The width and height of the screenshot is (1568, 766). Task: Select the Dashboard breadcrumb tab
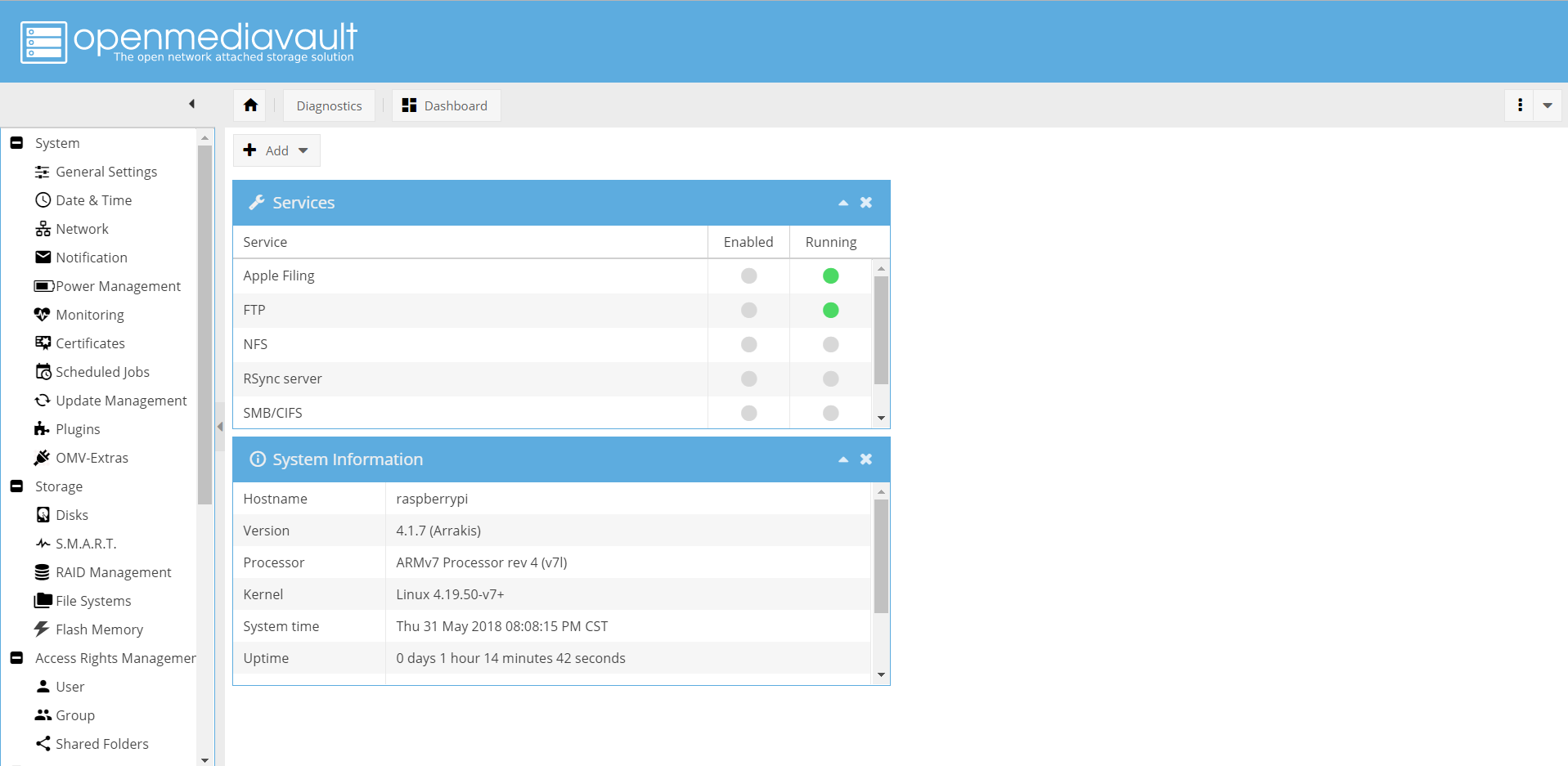pos(446,105)
